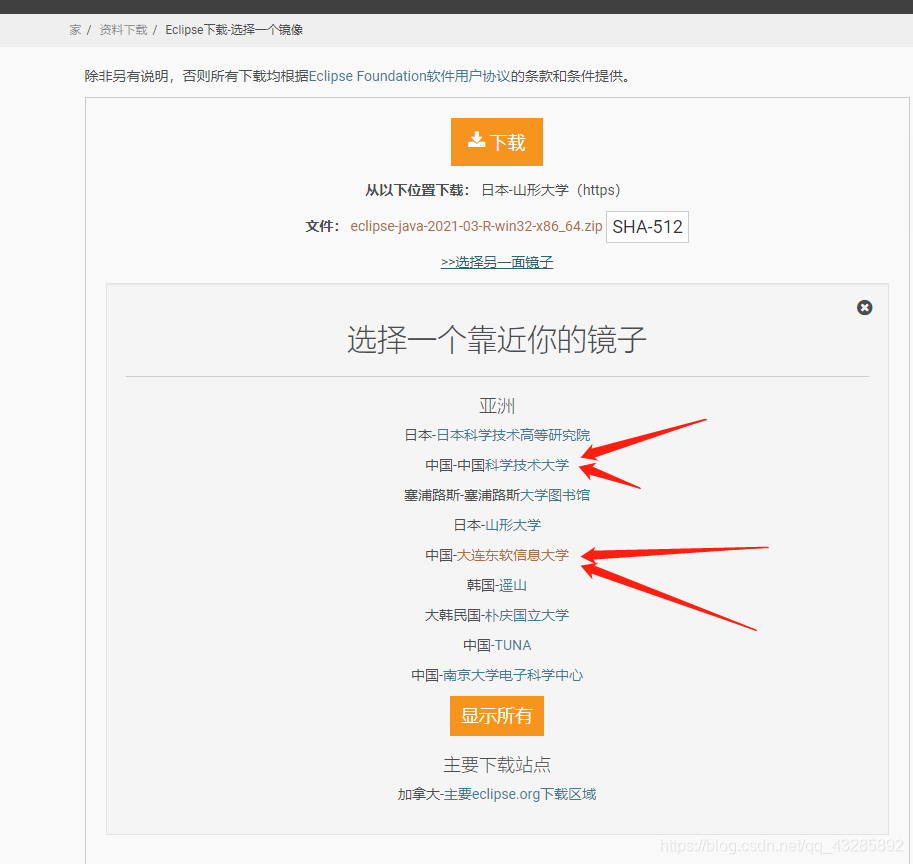Image resolution: width=913 pixels, height=864 pixels.
Task: Click the 从以下位置下载 label
Action: (417, 190)
